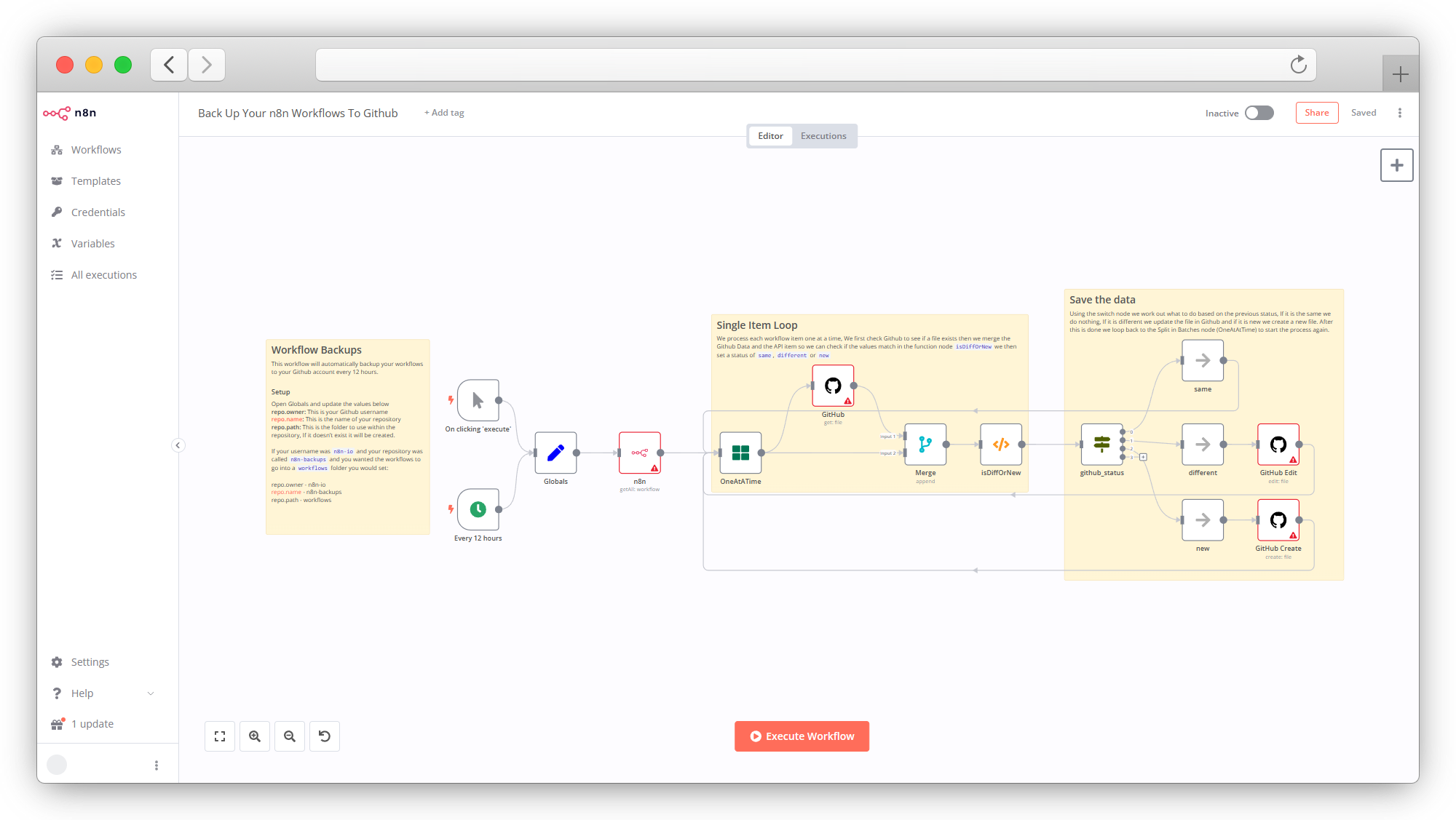Viewport: 1456px width, 820px height.
Task: Select the 'On clicking execute' trigger node
Action: 478,400
